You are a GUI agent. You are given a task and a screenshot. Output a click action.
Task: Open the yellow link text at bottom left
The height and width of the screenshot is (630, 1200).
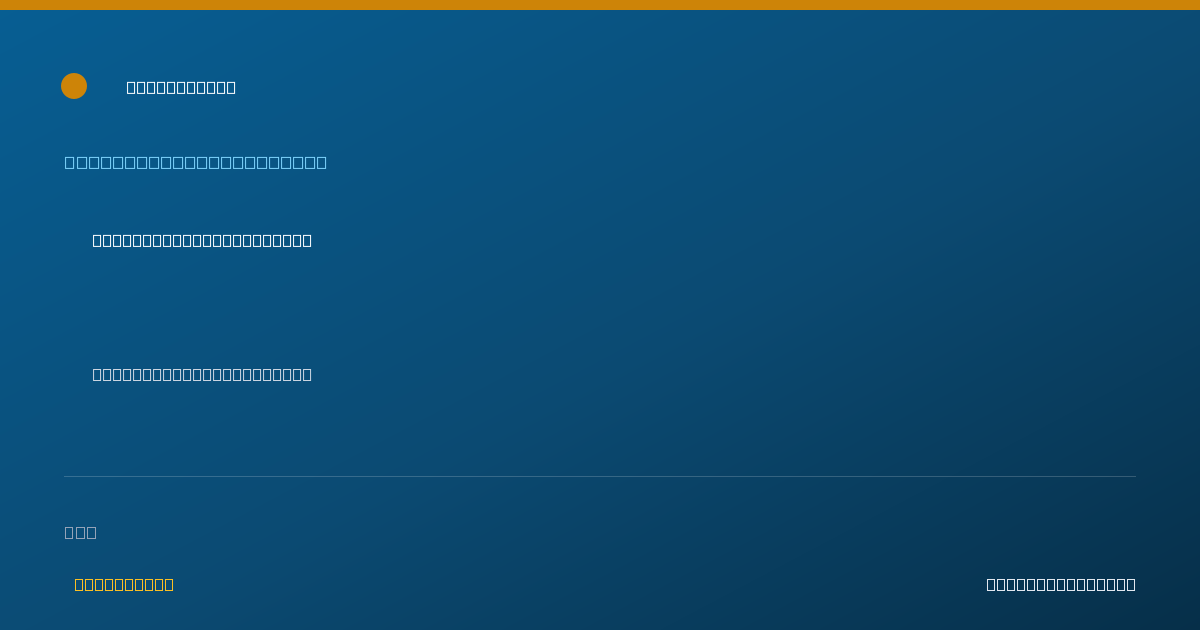tap(124, 584)
